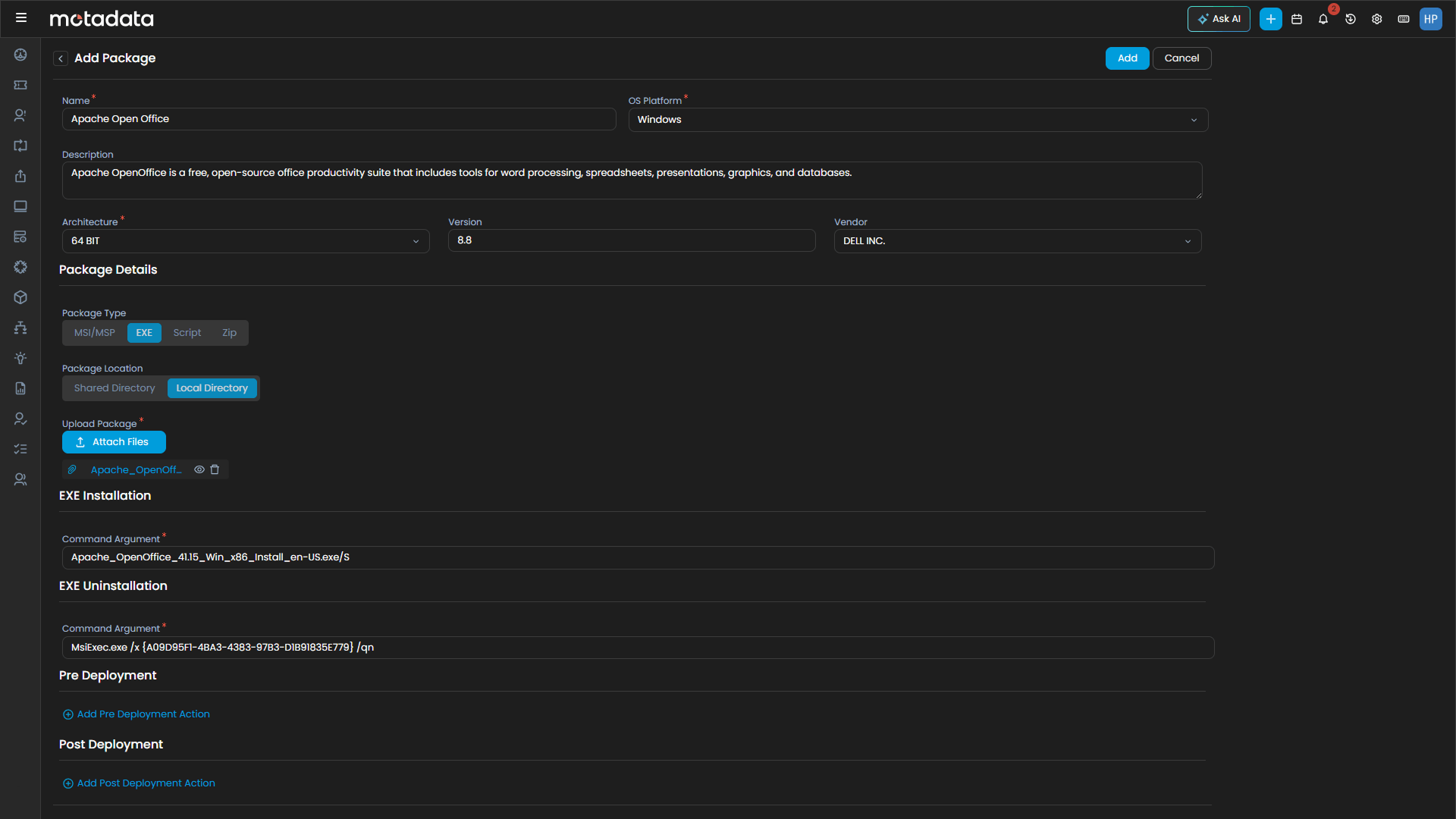
Task: Select Shared Directory as Package Location
Action: coord(114,388)
